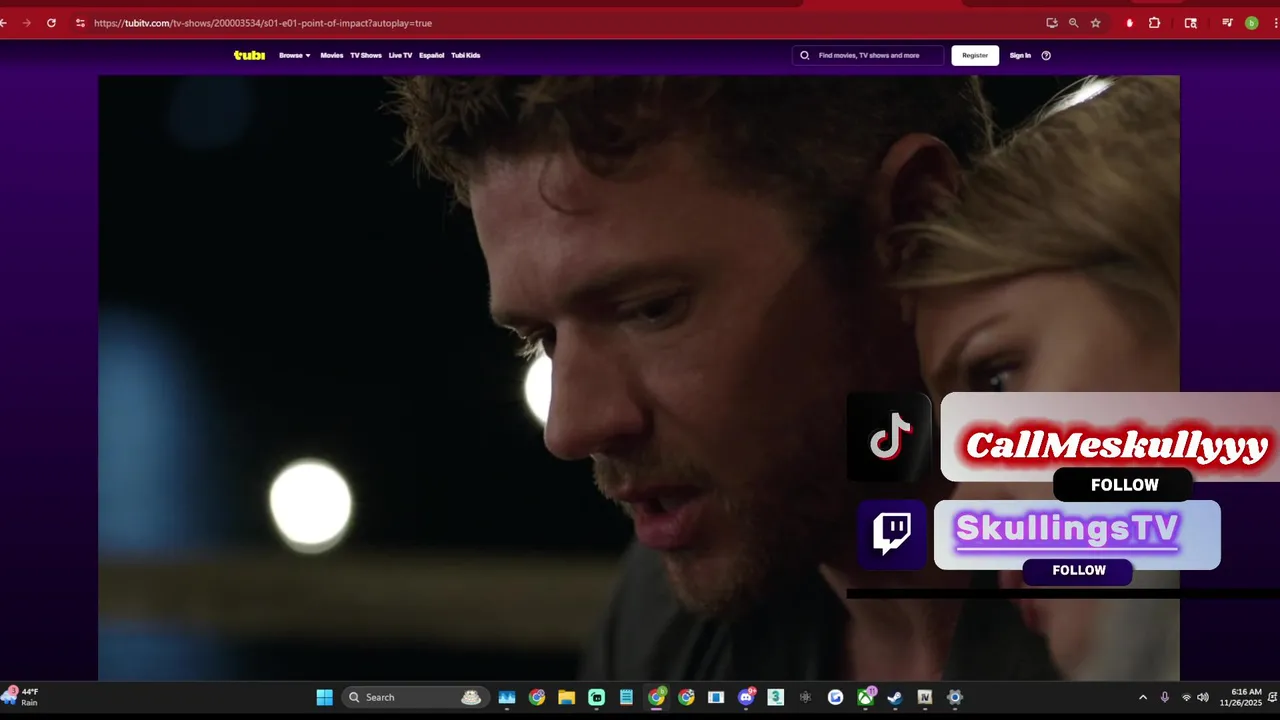This screenshot has height=720, width=1280.
Task: Open the Movies section
Action: (x=332, y=55)
